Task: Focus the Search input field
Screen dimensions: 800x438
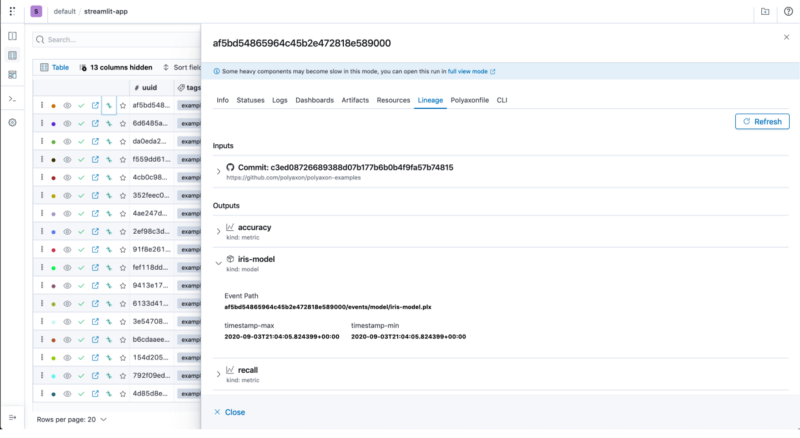Action: [117, 39]
